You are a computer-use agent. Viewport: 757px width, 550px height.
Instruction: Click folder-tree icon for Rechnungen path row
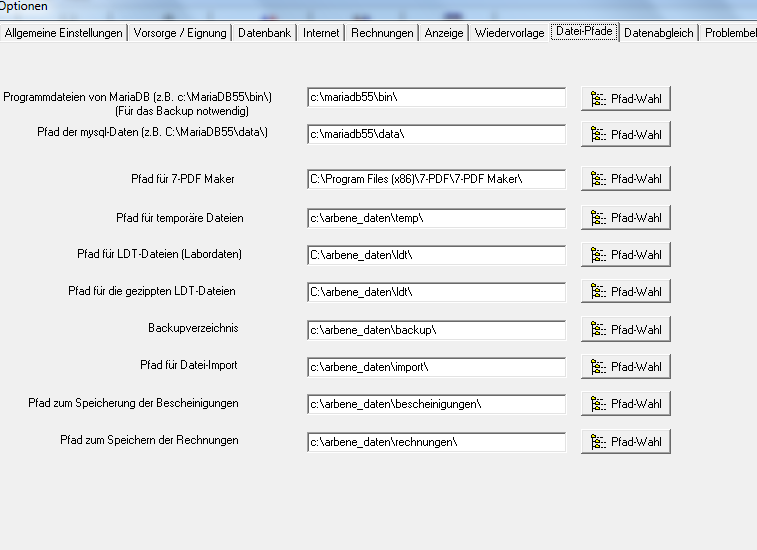click(x=599, y=442)
